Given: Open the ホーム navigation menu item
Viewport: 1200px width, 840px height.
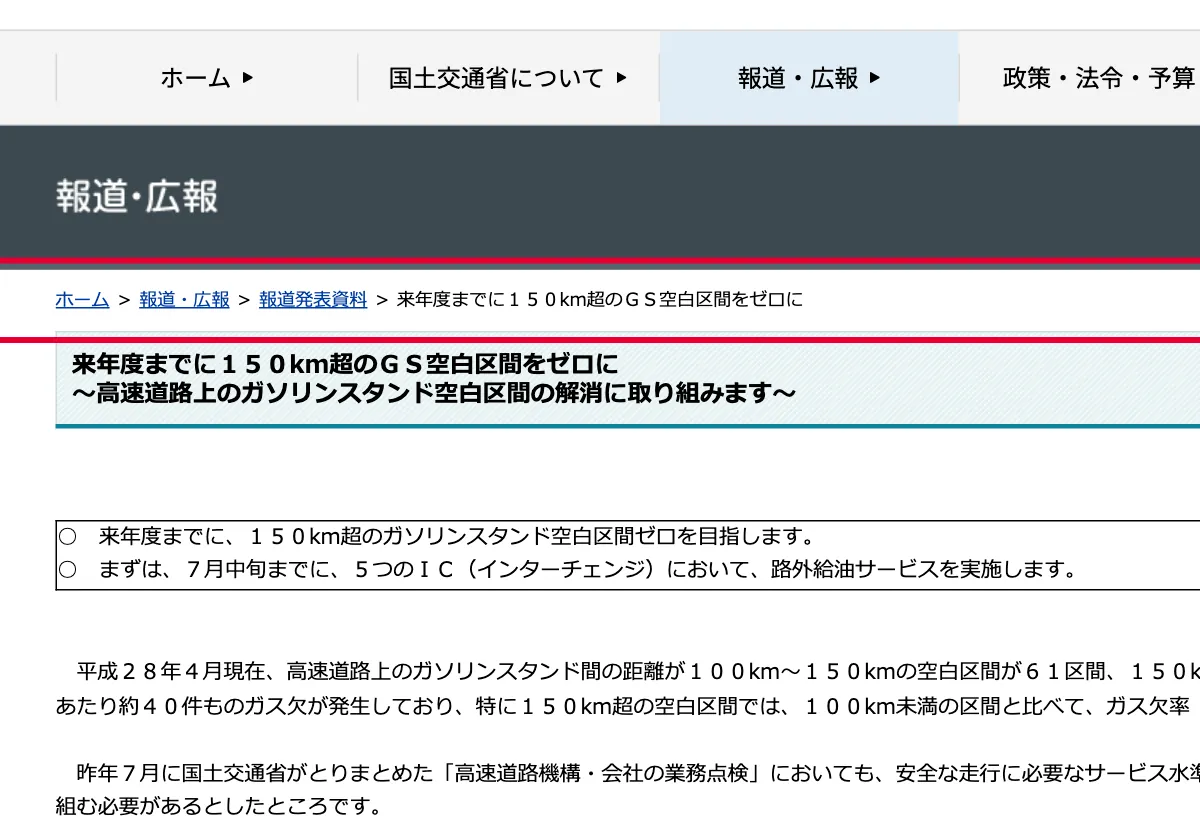Looking at the screenshot, I should click(207, 78).
